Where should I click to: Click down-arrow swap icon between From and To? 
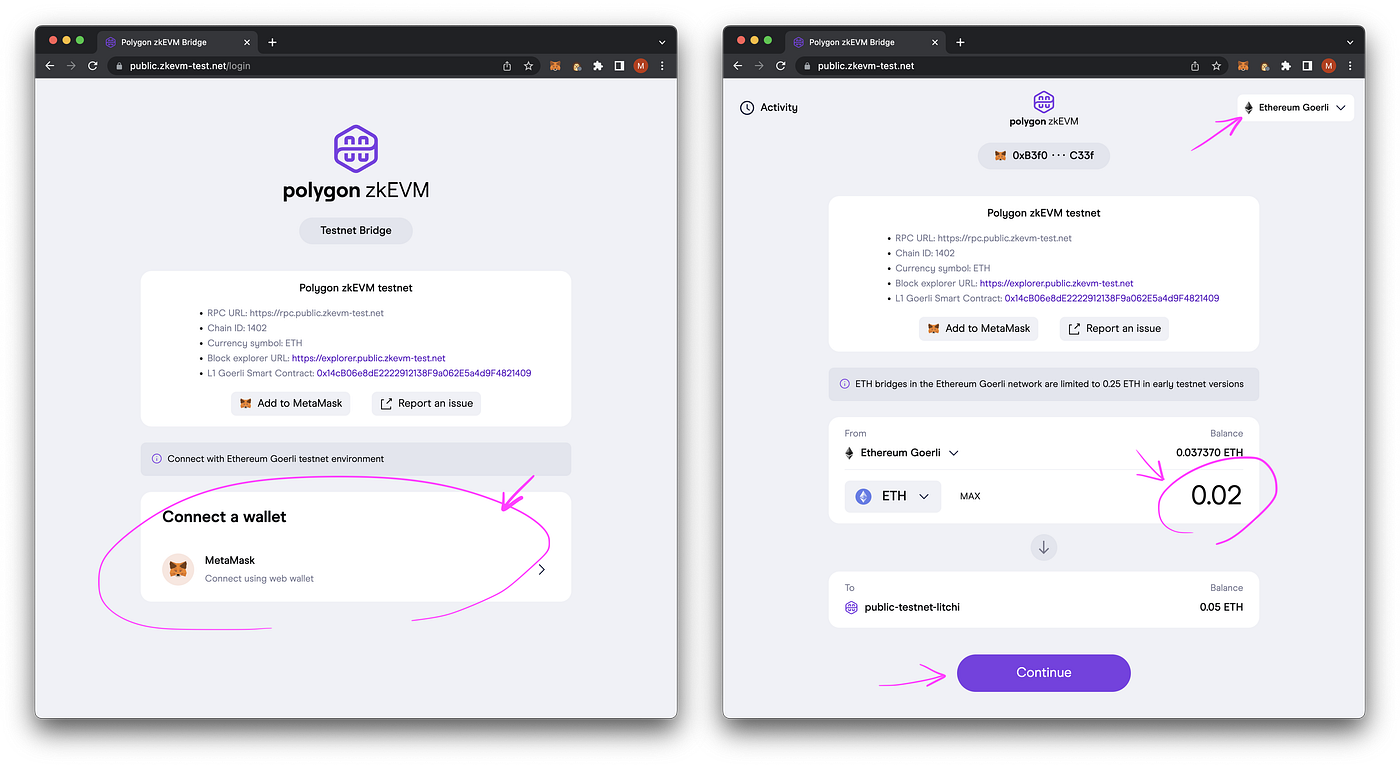(1044, 547)
